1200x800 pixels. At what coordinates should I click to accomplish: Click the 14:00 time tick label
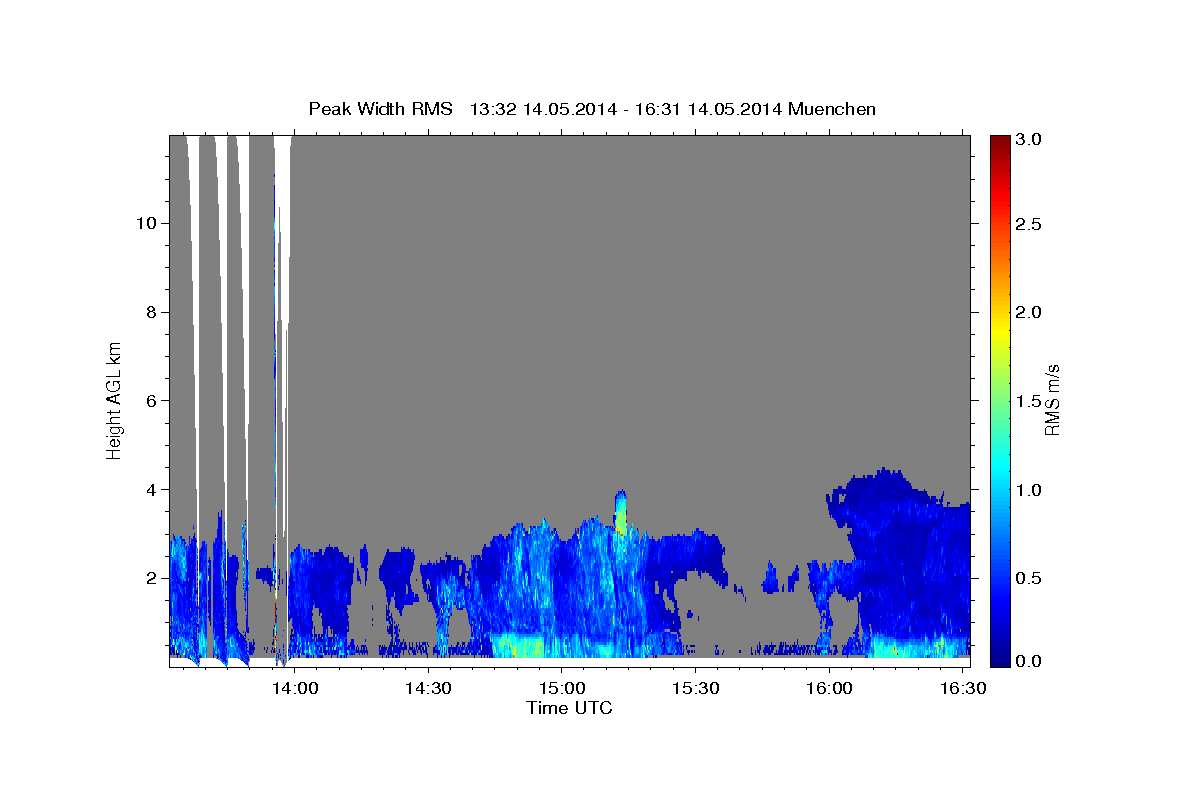pyautogui.click(x=296, y=689)
